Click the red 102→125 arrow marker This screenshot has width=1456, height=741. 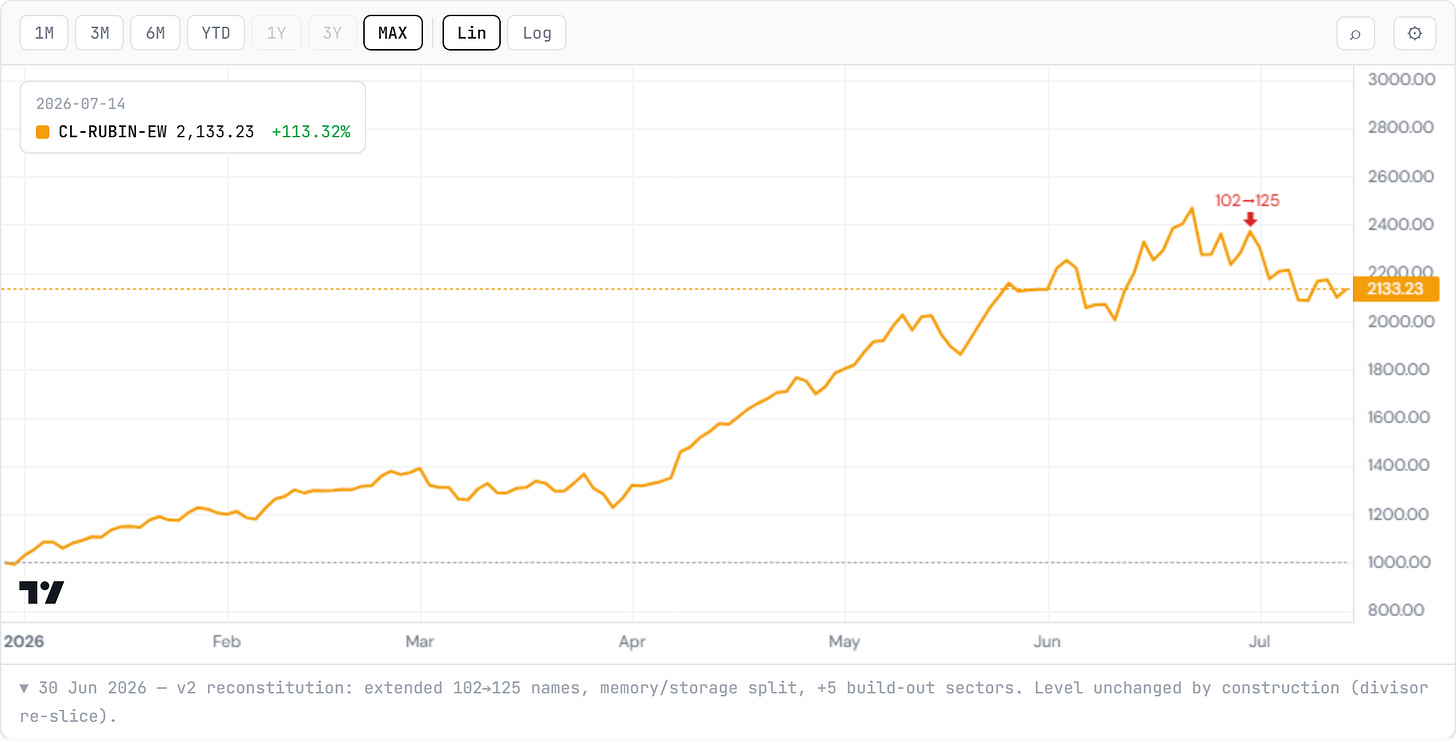tap(1250, 219)
